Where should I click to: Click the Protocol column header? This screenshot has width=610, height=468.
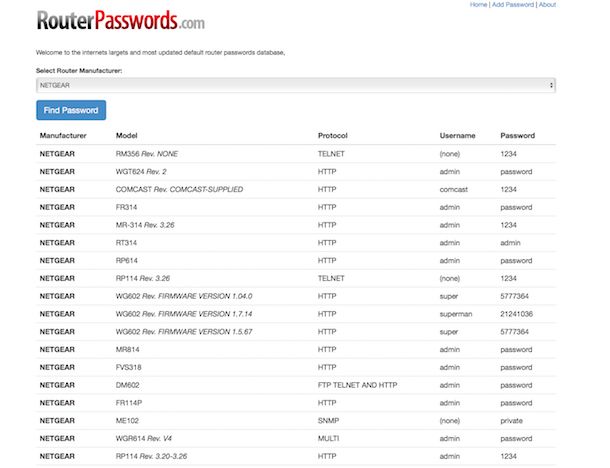(x=333, y=136)
